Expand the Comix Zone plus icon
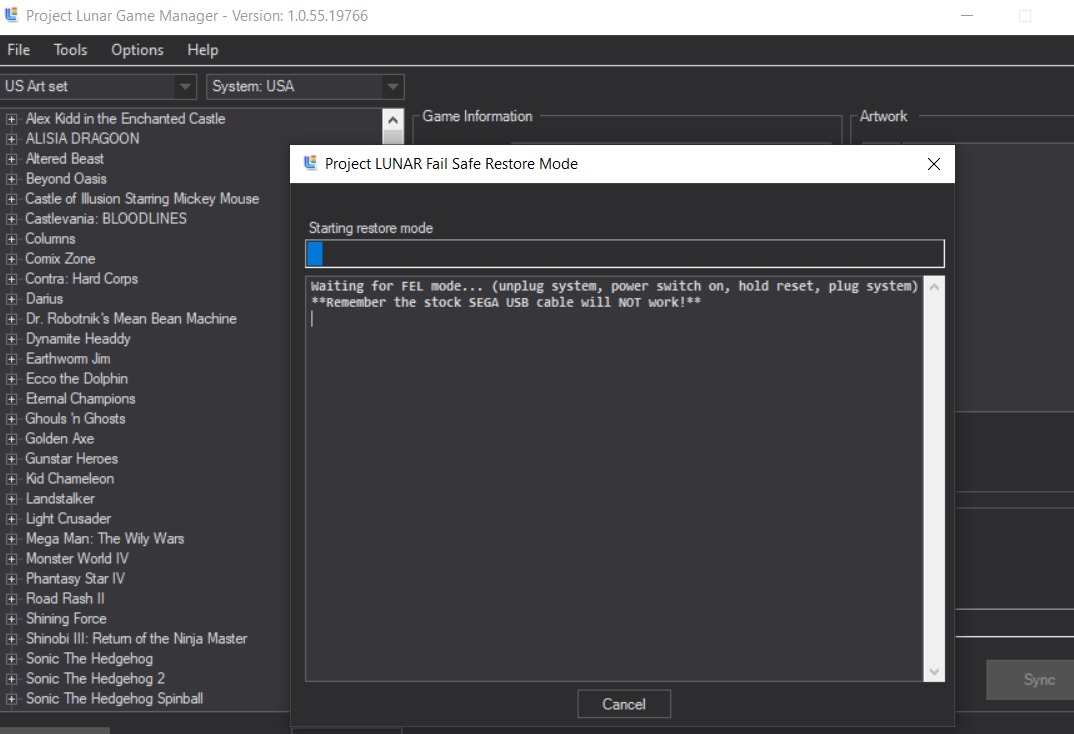1074x734 pixels. pos(12,259)
